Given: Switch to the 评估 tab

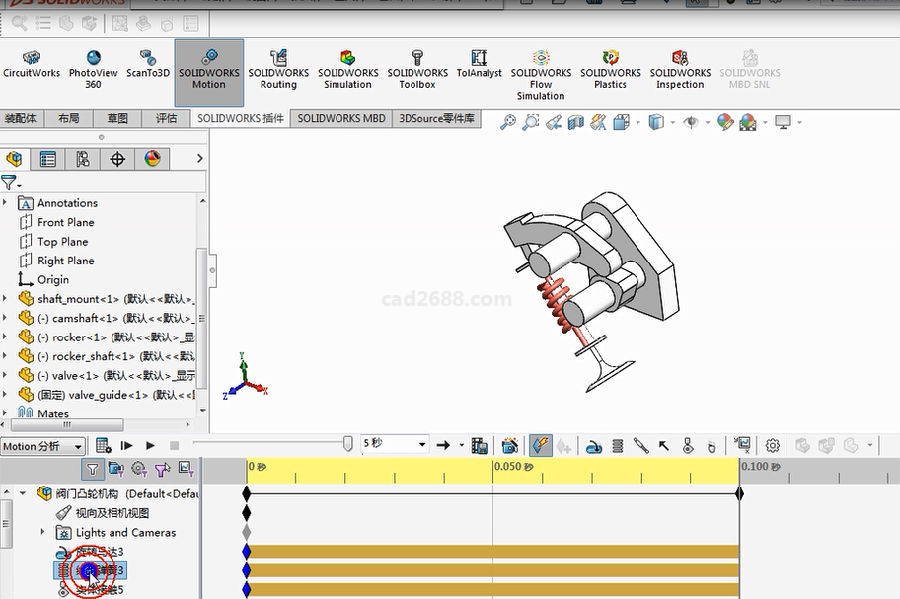Looking at the screenshot, I should [166, 118].
